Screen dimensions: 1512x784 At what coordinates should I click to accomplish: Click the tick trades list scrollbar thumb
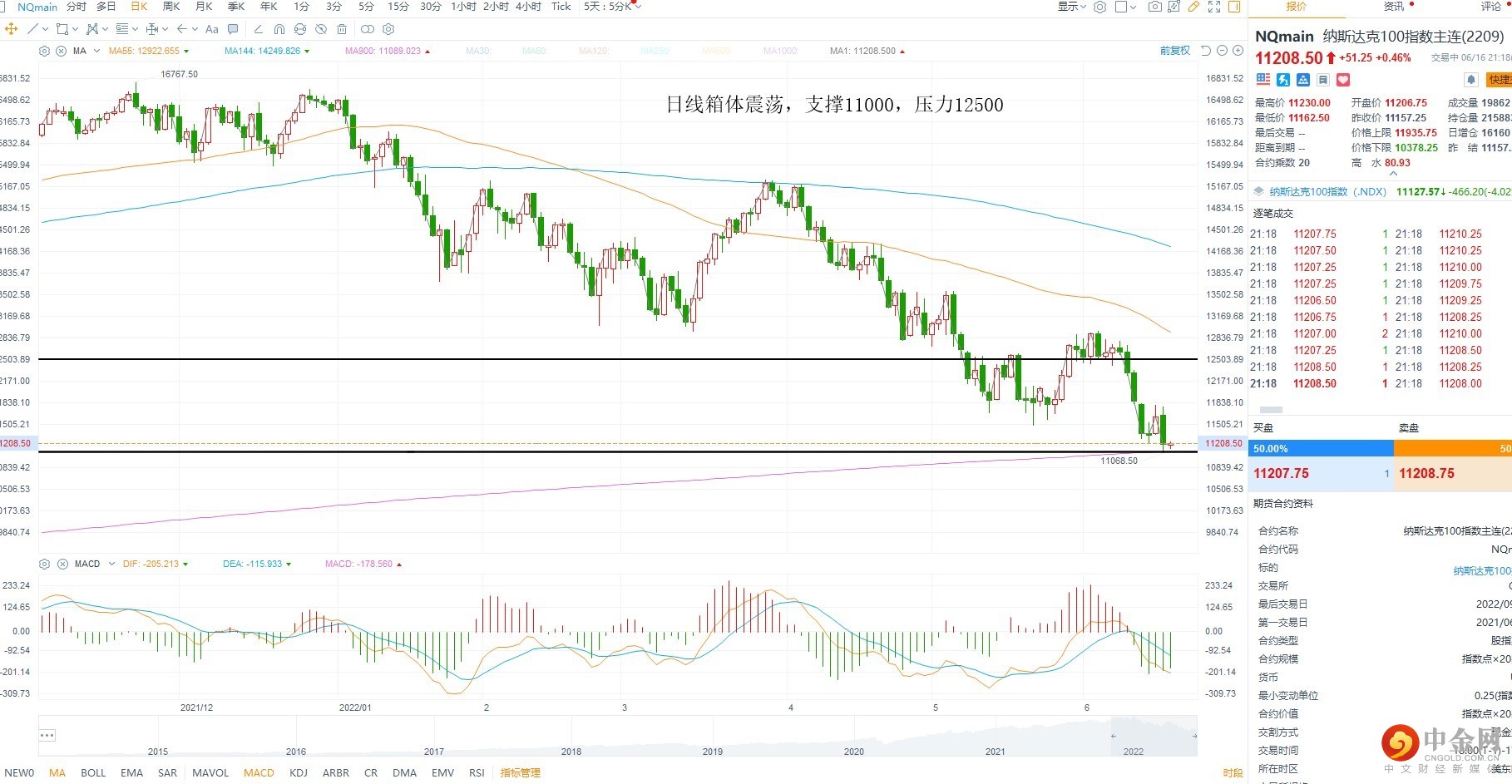point(1271,410)
